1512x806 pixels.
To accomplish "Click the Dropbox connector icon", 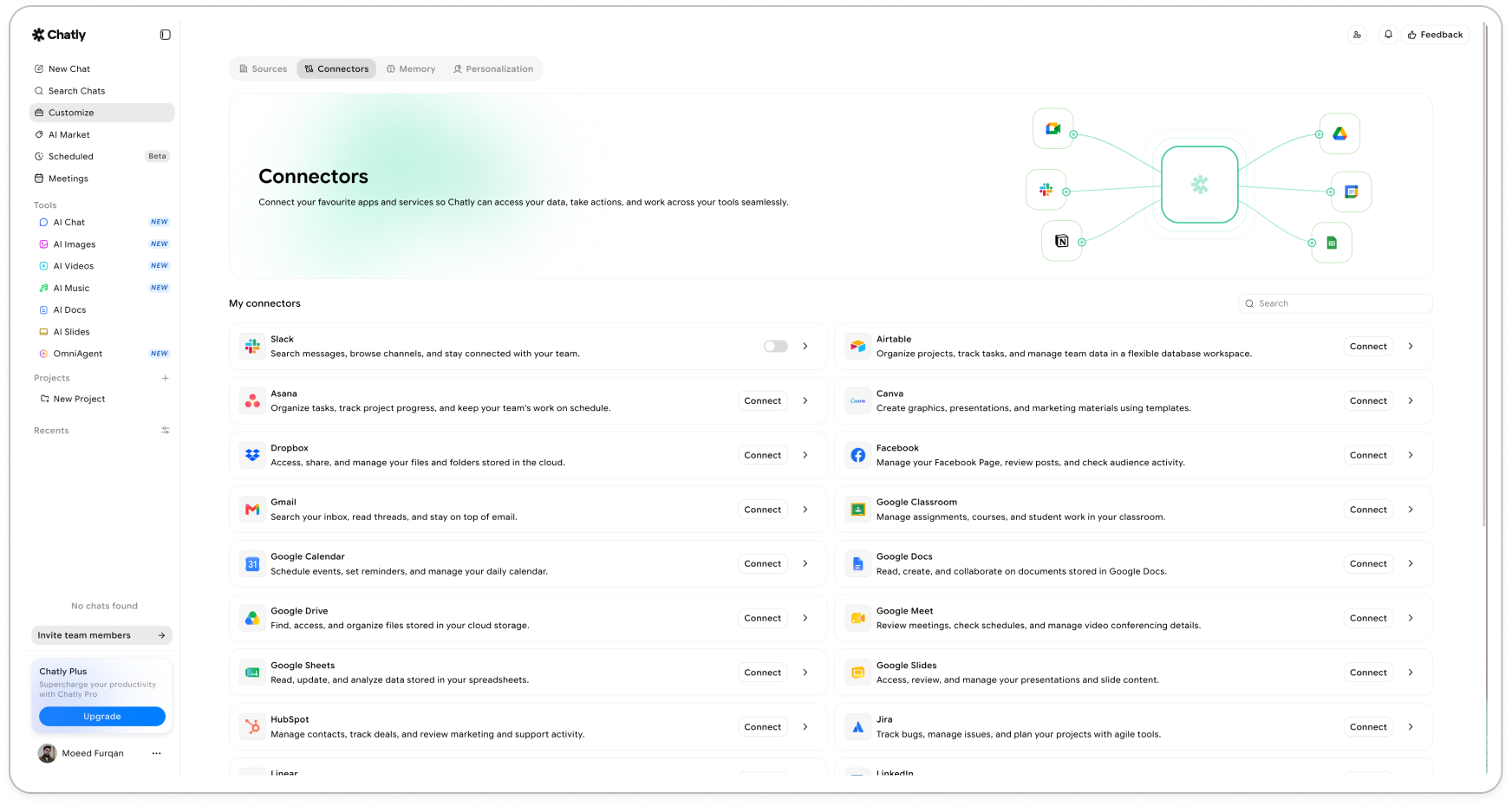I will pyautogui.click(x=252, y=455).
